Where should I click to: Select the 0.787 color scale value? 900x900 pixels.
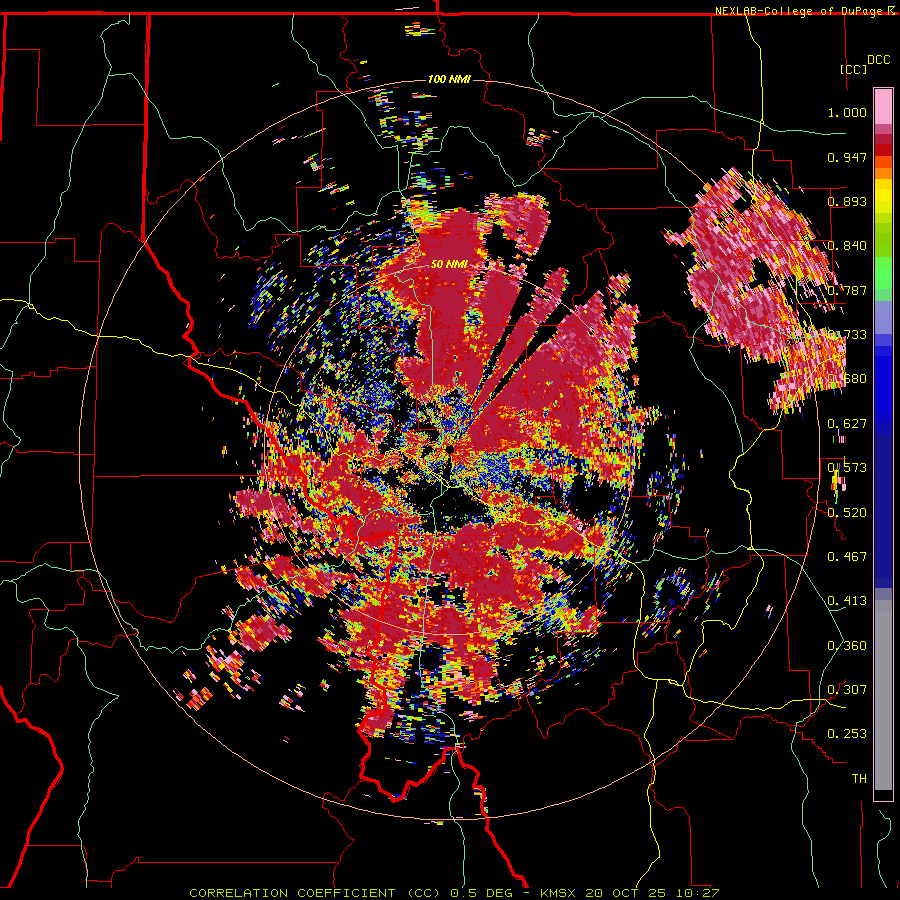(x=847, y=290)
